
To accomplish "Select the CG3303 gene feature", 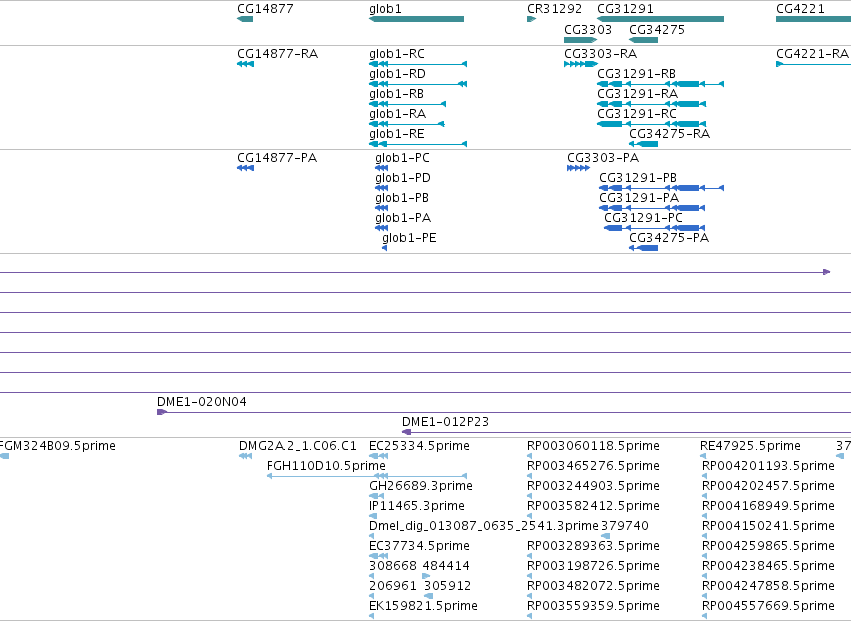I will 580,40.
